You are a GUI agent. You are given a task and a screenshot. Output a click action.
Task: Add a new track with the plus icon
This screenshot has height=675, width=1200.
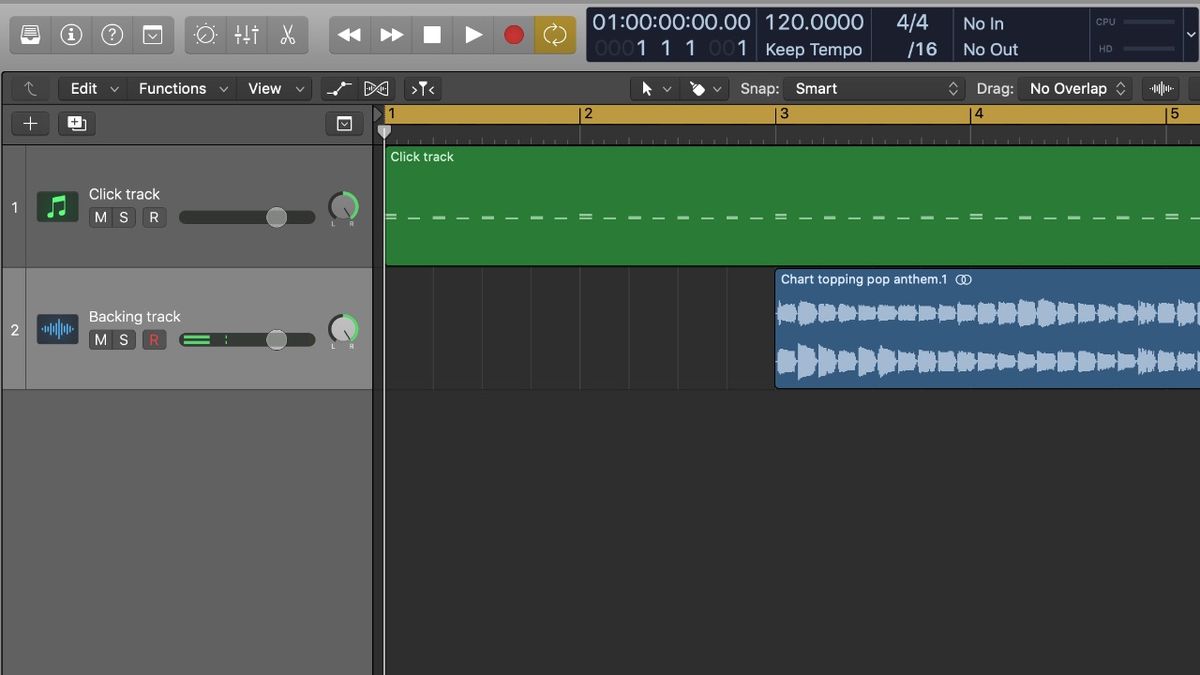click(x=30, y=123)
